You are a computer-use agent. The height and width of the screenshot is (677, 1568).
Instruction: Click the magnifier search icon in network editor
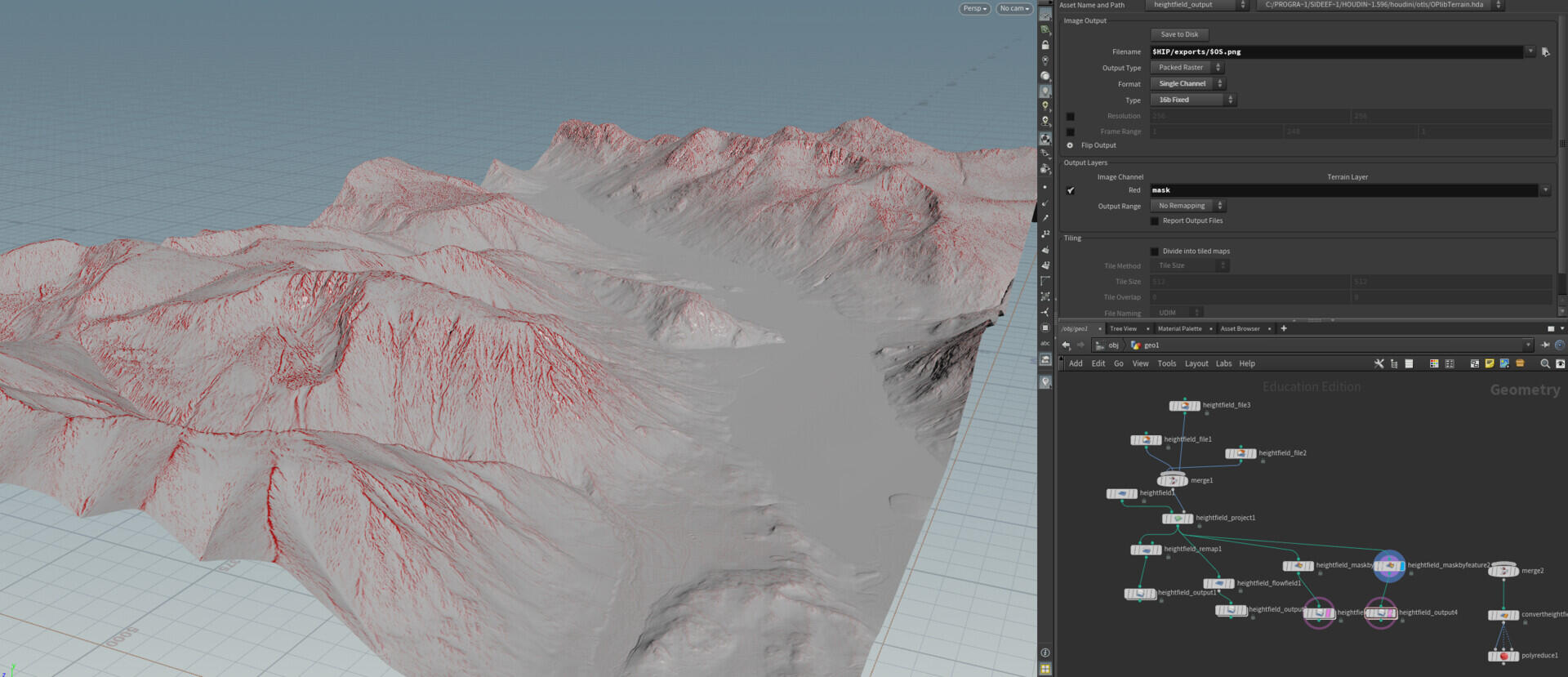(x=1544, y=364)
